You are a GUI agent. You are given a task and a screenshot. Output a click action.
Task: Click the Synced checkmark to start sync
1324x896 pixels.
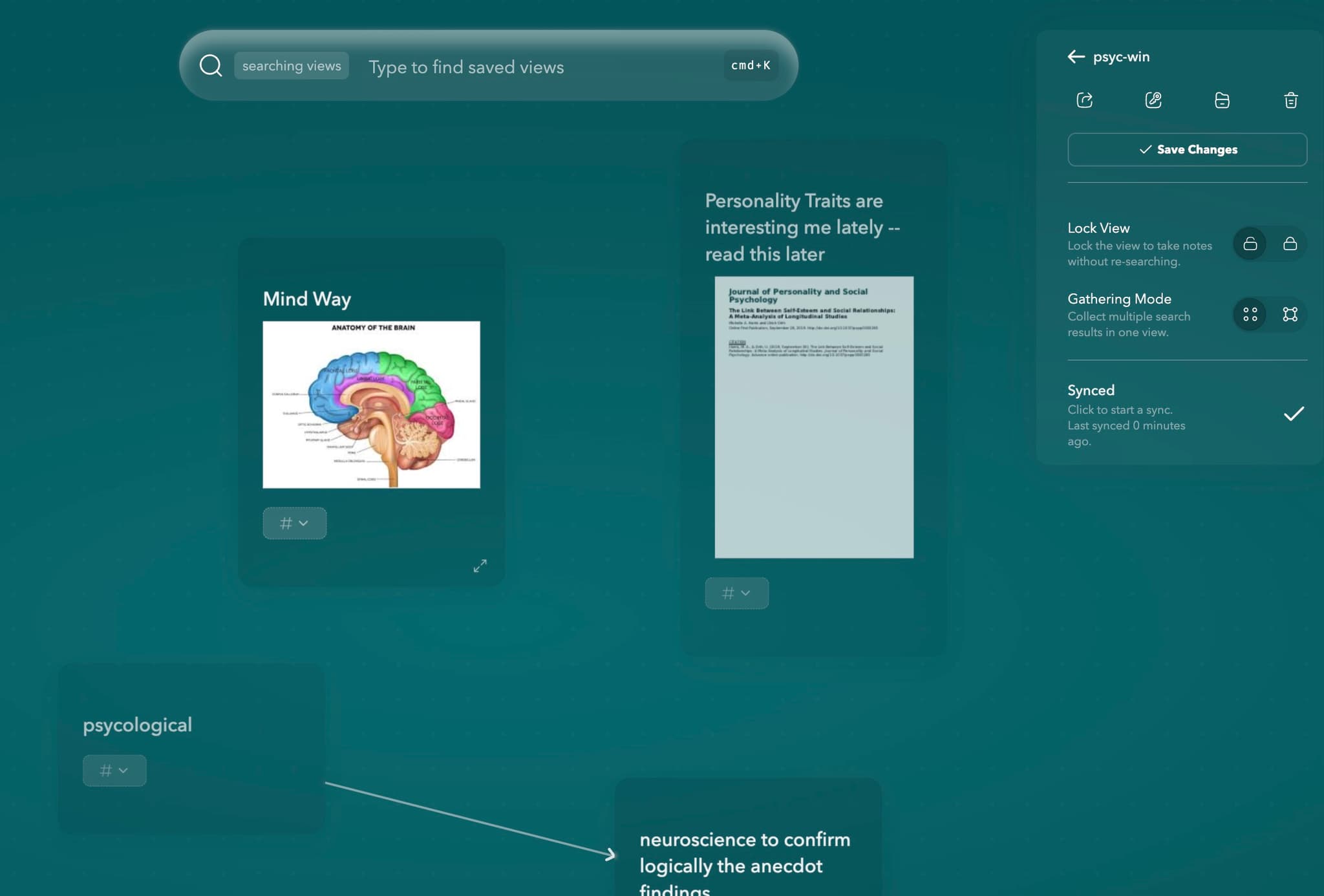1294,414
